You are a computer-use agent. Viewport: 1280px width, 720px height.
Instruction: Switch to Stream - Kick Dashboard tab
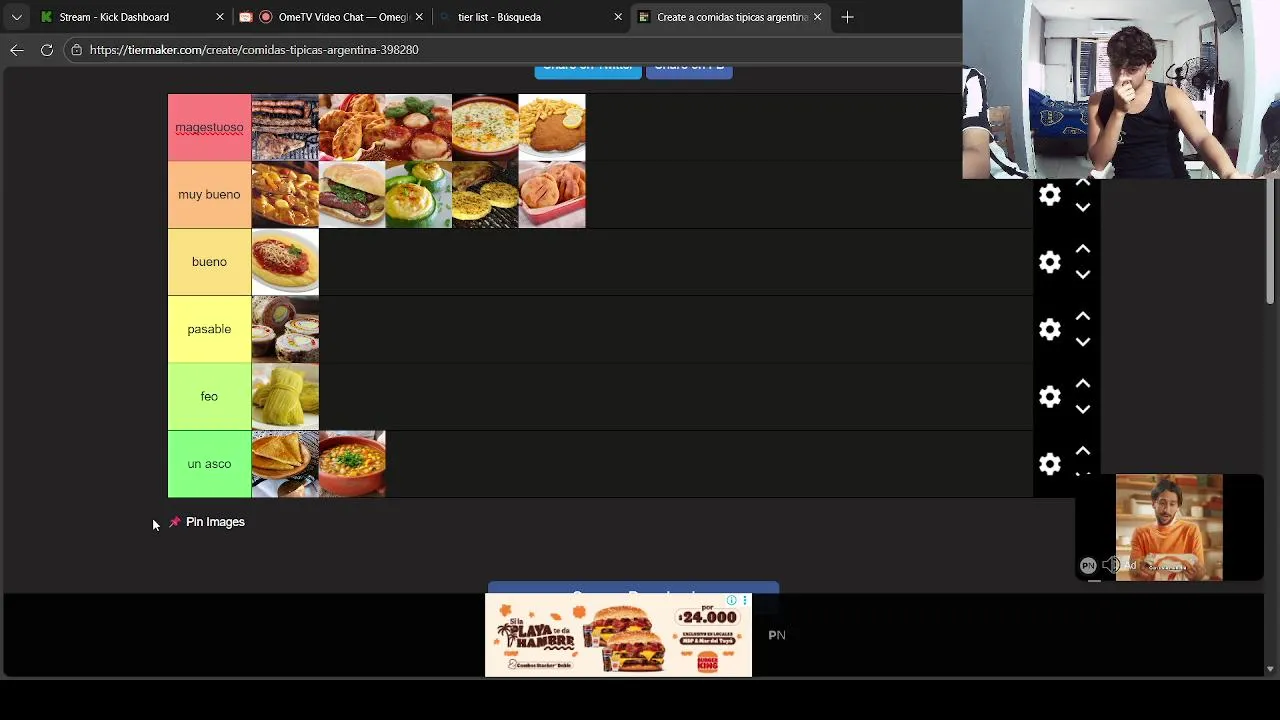point(130,17)
